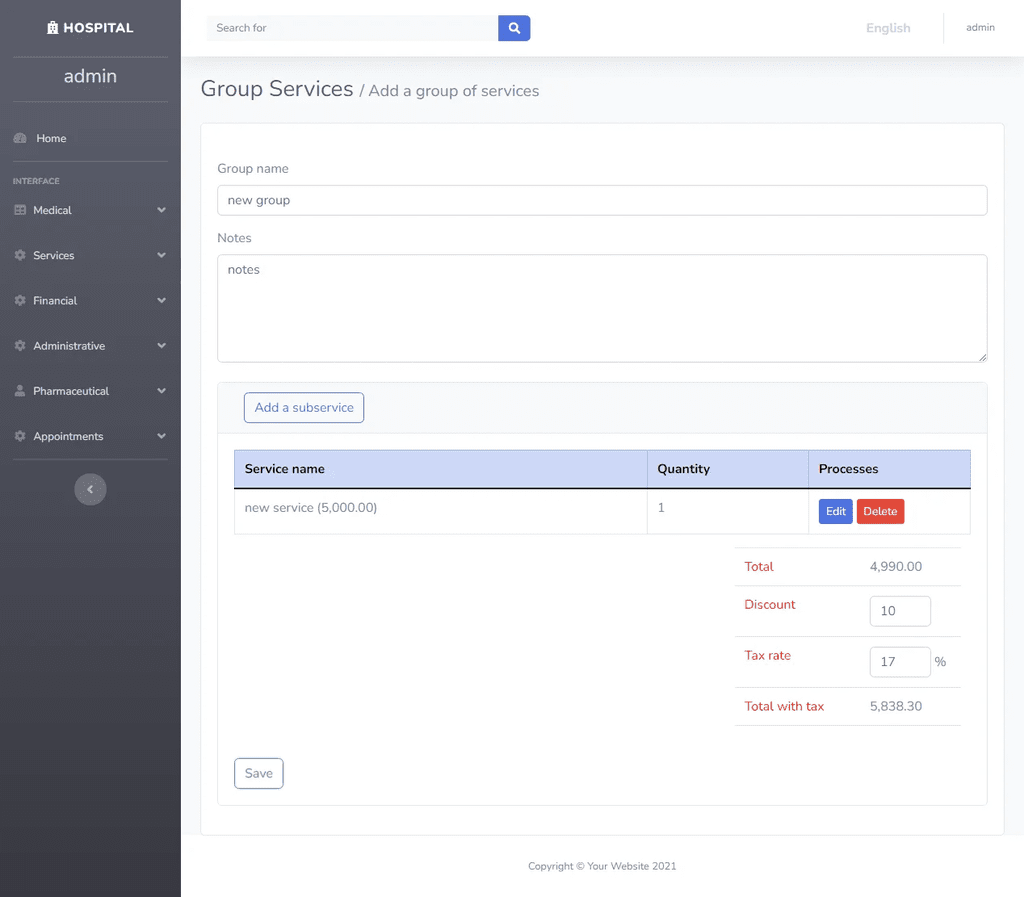Click the red Discount label
Image resolution: width=1024 pixels, height=897 pixels.
tap(769, 605)
